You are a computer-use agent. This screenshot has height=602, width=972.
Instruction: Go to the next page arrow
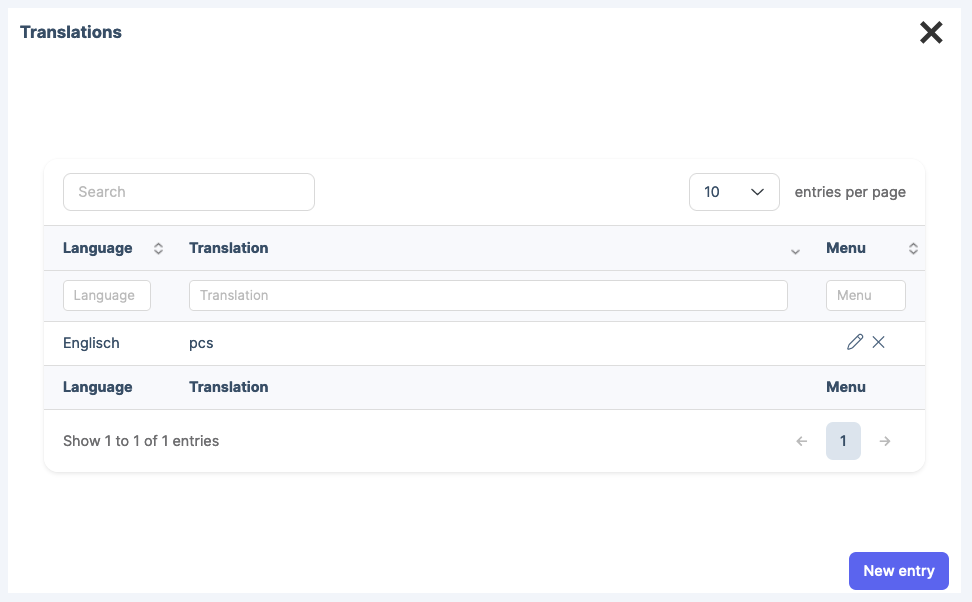coord(885,441)
